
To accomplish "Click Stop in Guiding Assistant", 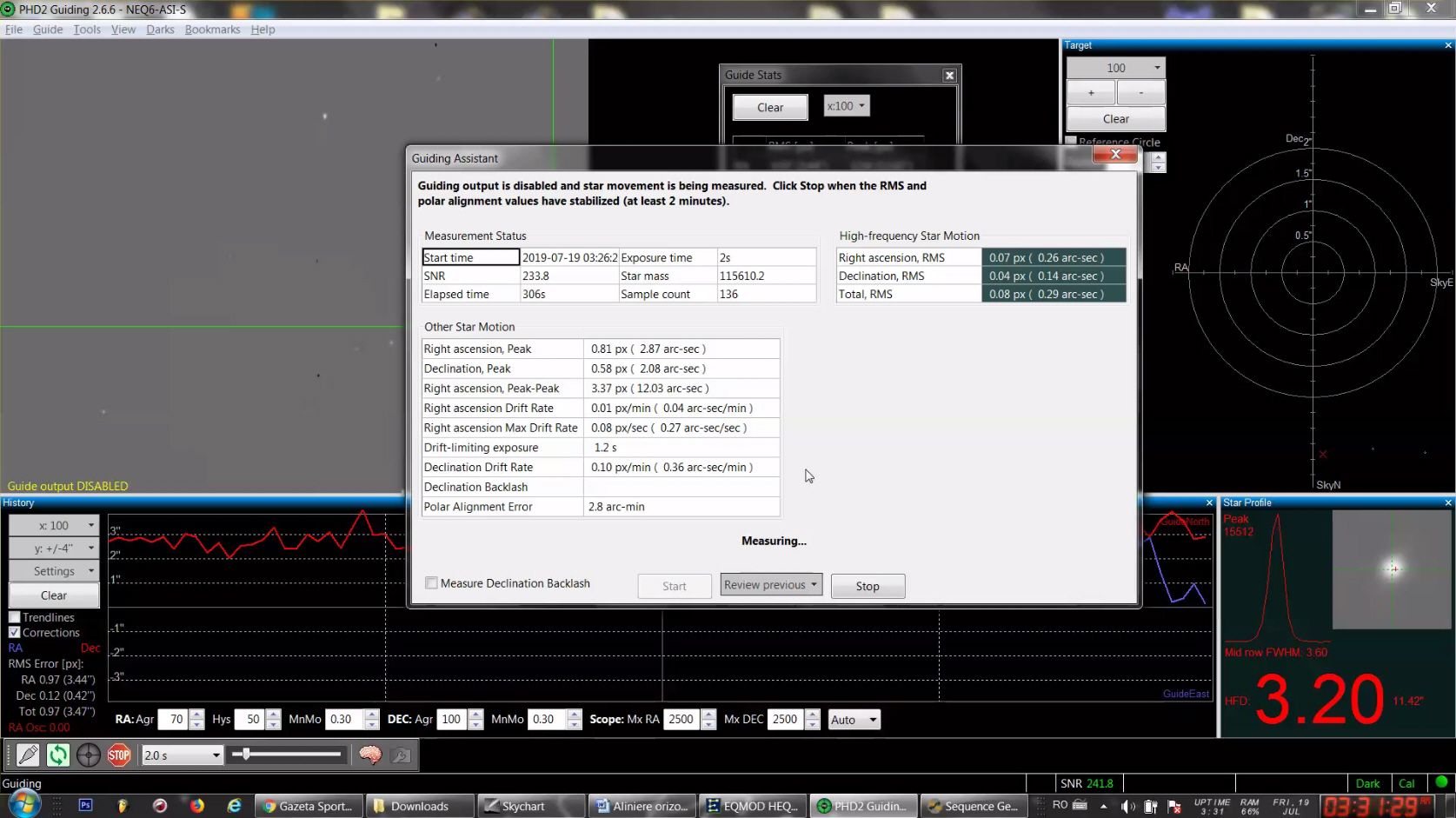I will (x=868, y=586).
